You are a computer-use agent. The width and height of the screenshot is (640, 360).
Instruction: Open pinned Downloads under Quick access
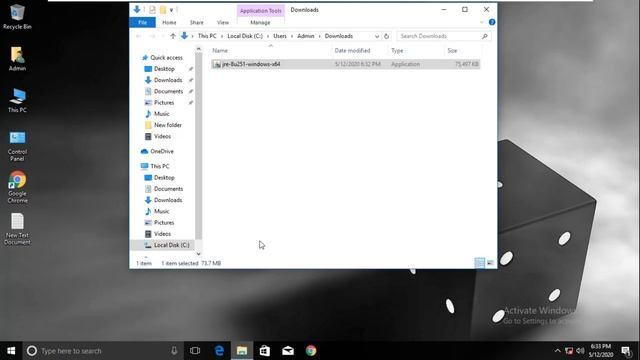(168, 80)
